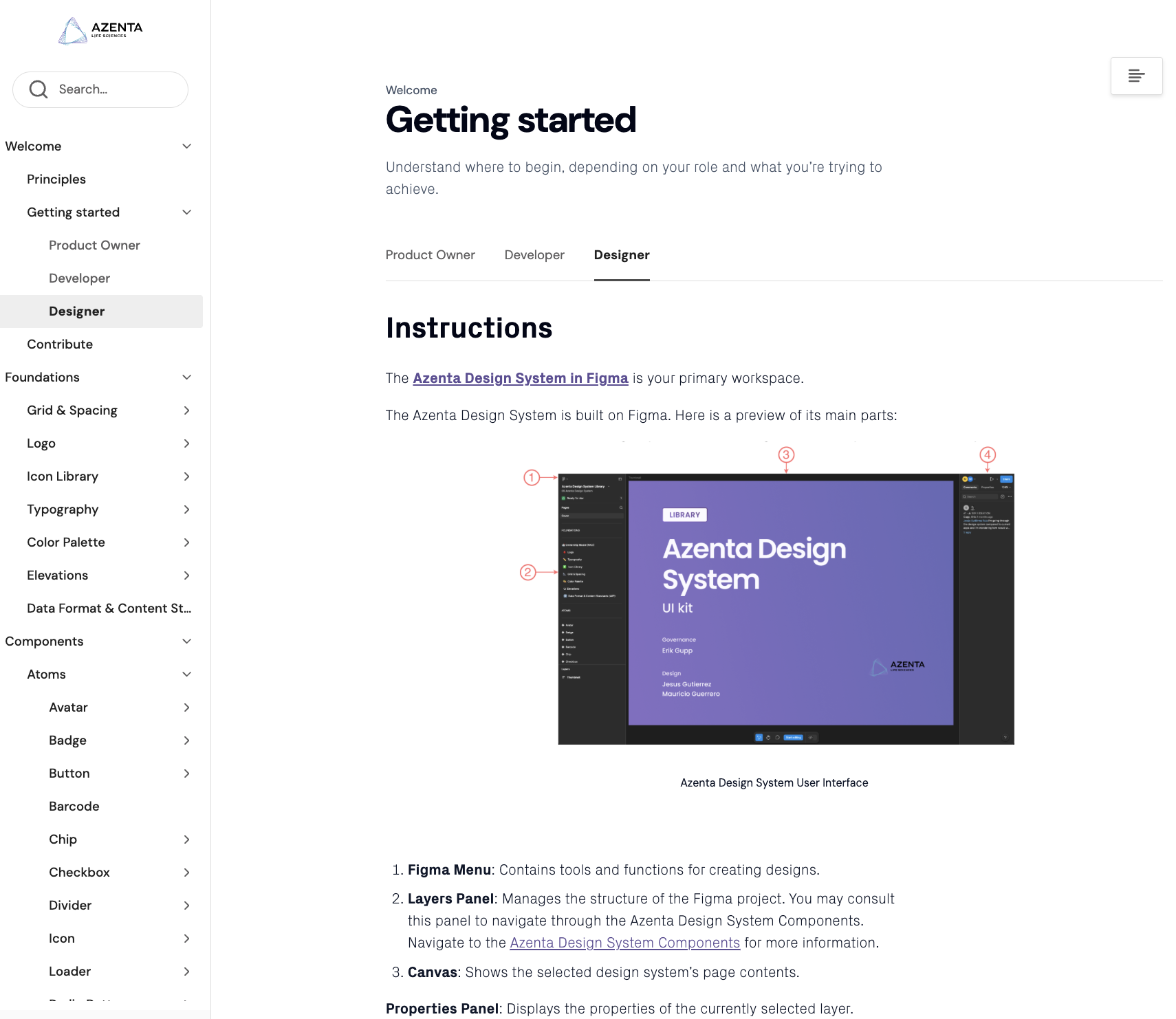1176x1019 pixels.
Task: Open the Avatar component page
Action: click(x=68, y=708)
